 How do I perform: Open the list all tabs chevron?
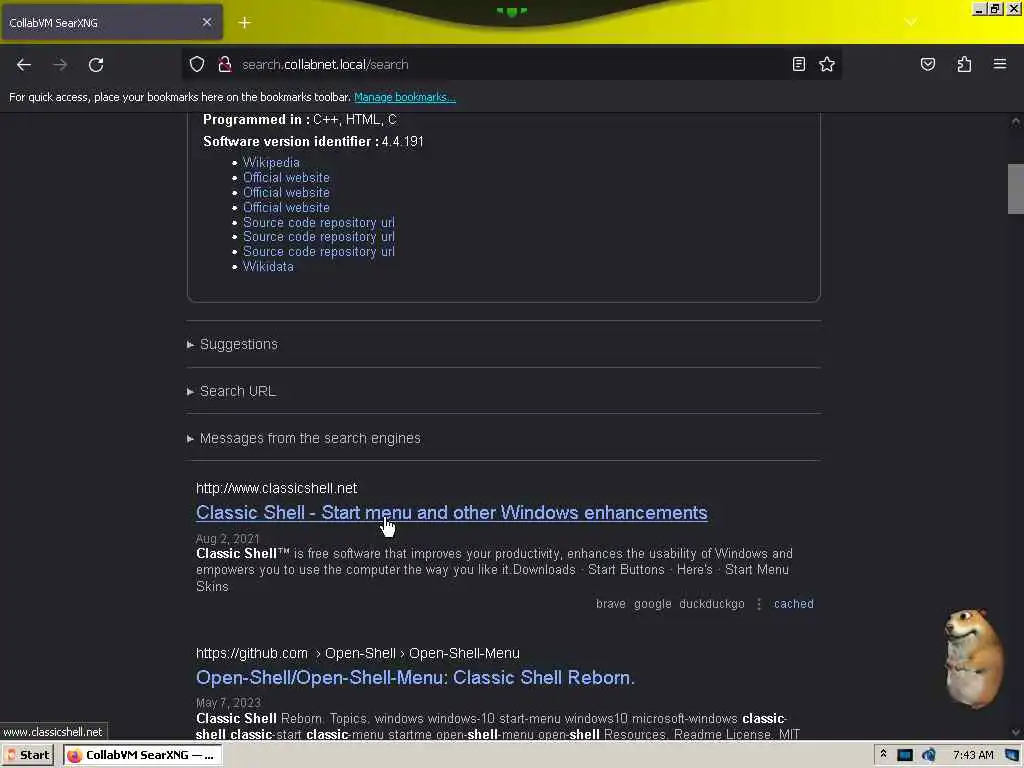pyautogui.click(x=910, y=22)
